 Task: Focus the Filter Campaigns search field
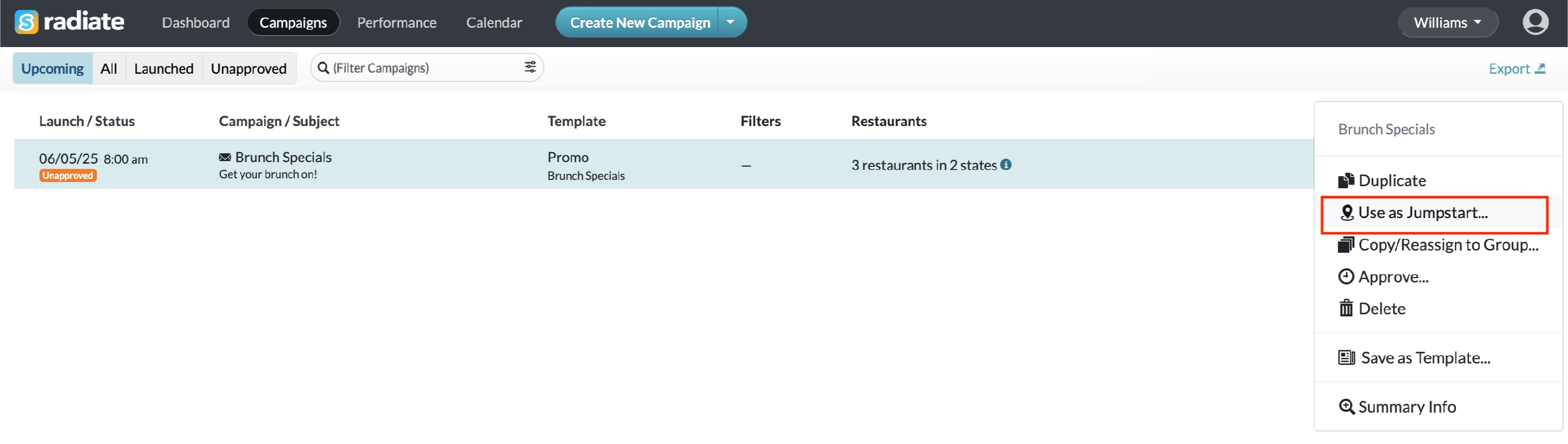coord(426,67)
